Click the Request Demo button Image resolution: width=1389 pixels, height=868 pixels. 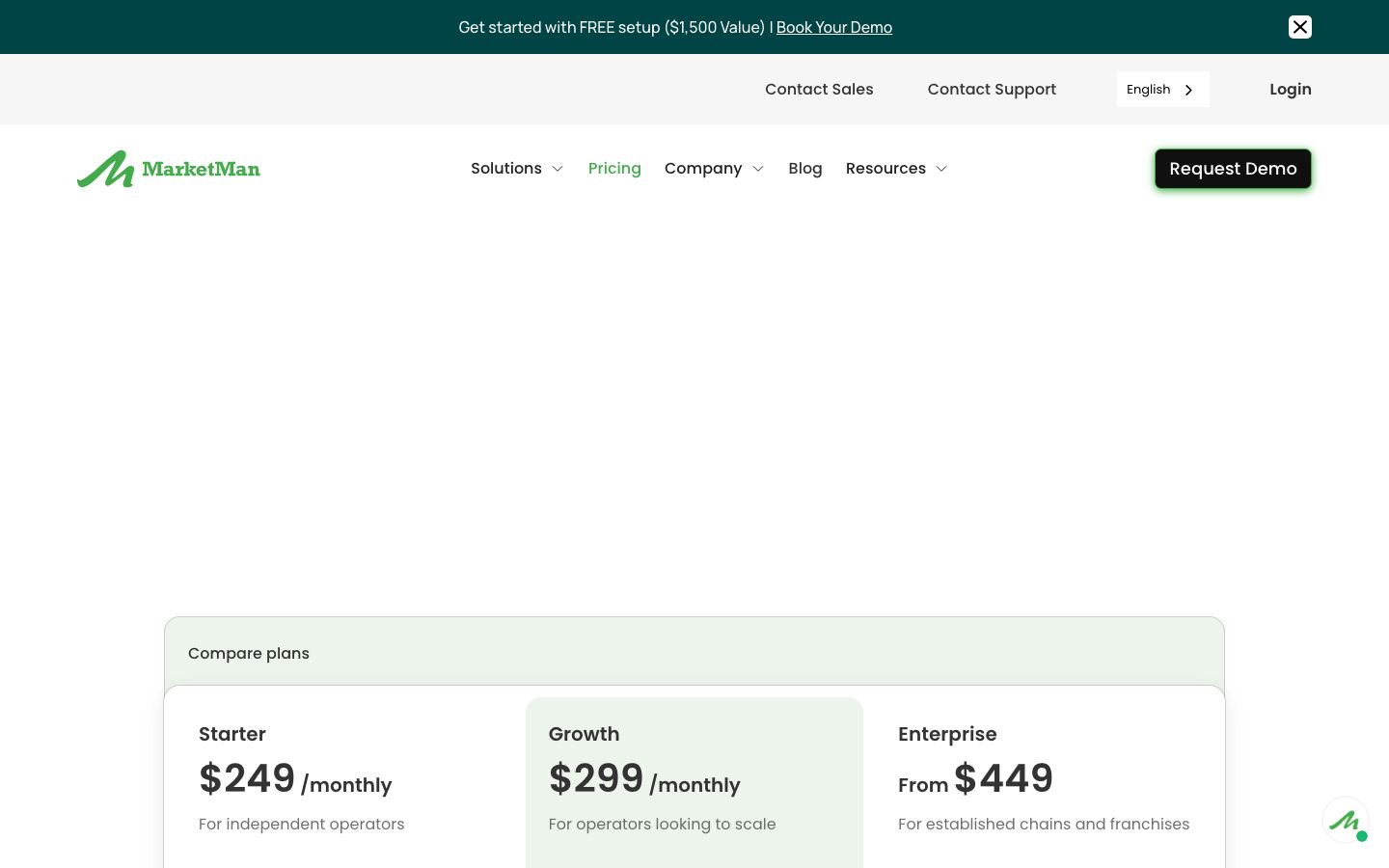(1233, 169)
